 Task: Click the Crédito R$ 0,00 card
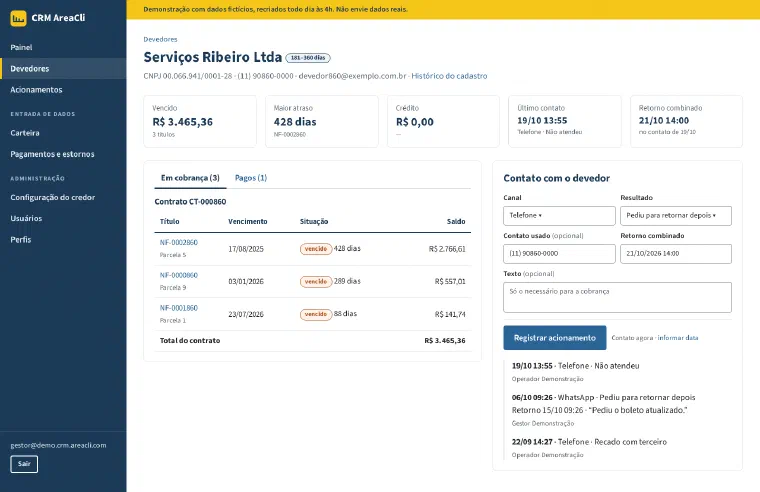pos(443,121)
